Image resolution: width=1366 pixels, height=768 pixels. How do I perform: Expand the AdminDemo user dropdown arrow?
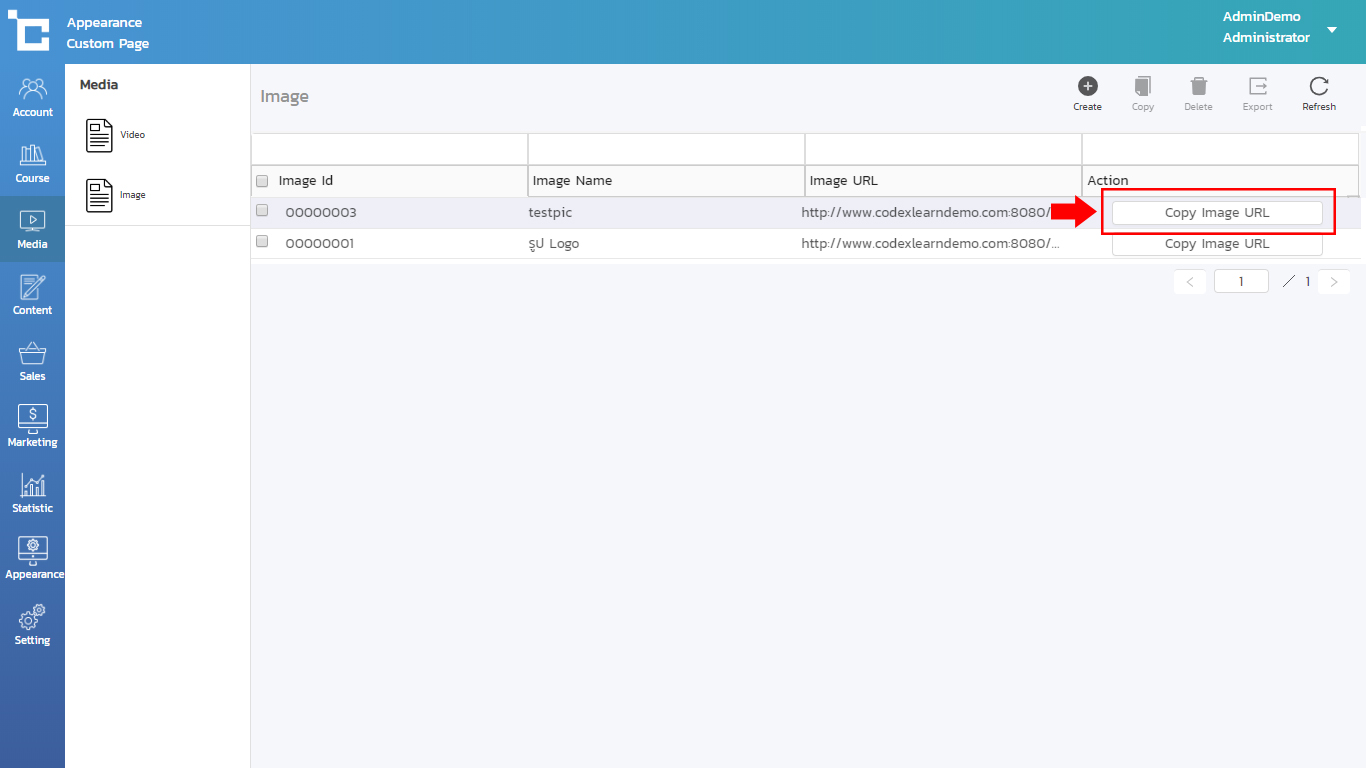click(x=1332, y=30)
